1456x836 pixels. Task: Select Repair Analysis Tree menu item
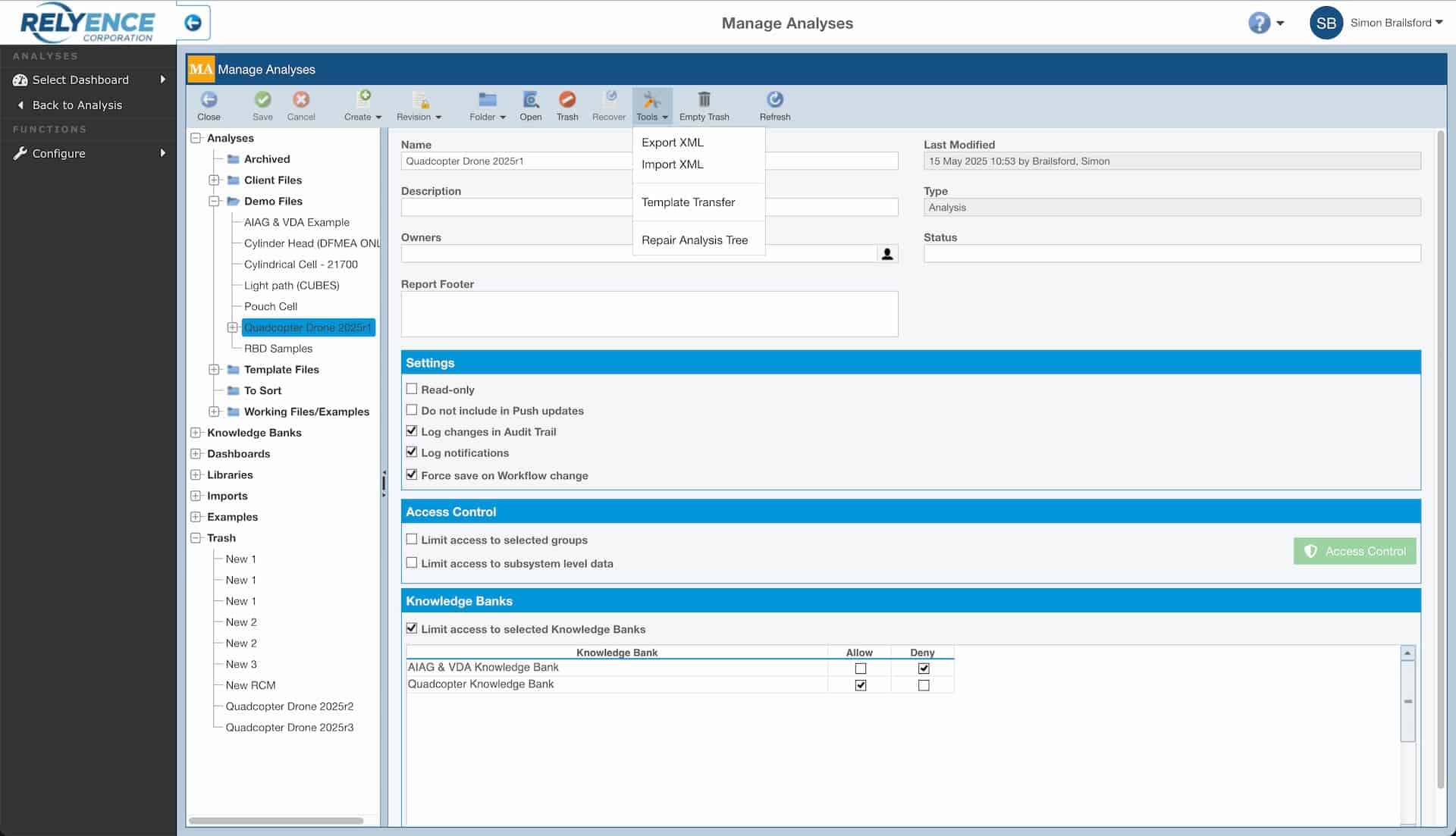694,240
